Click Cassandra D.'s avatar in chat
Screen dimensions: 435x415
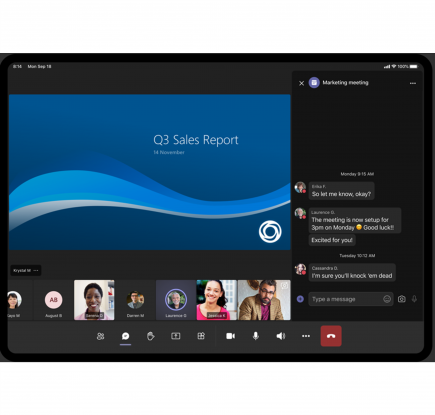300,269
